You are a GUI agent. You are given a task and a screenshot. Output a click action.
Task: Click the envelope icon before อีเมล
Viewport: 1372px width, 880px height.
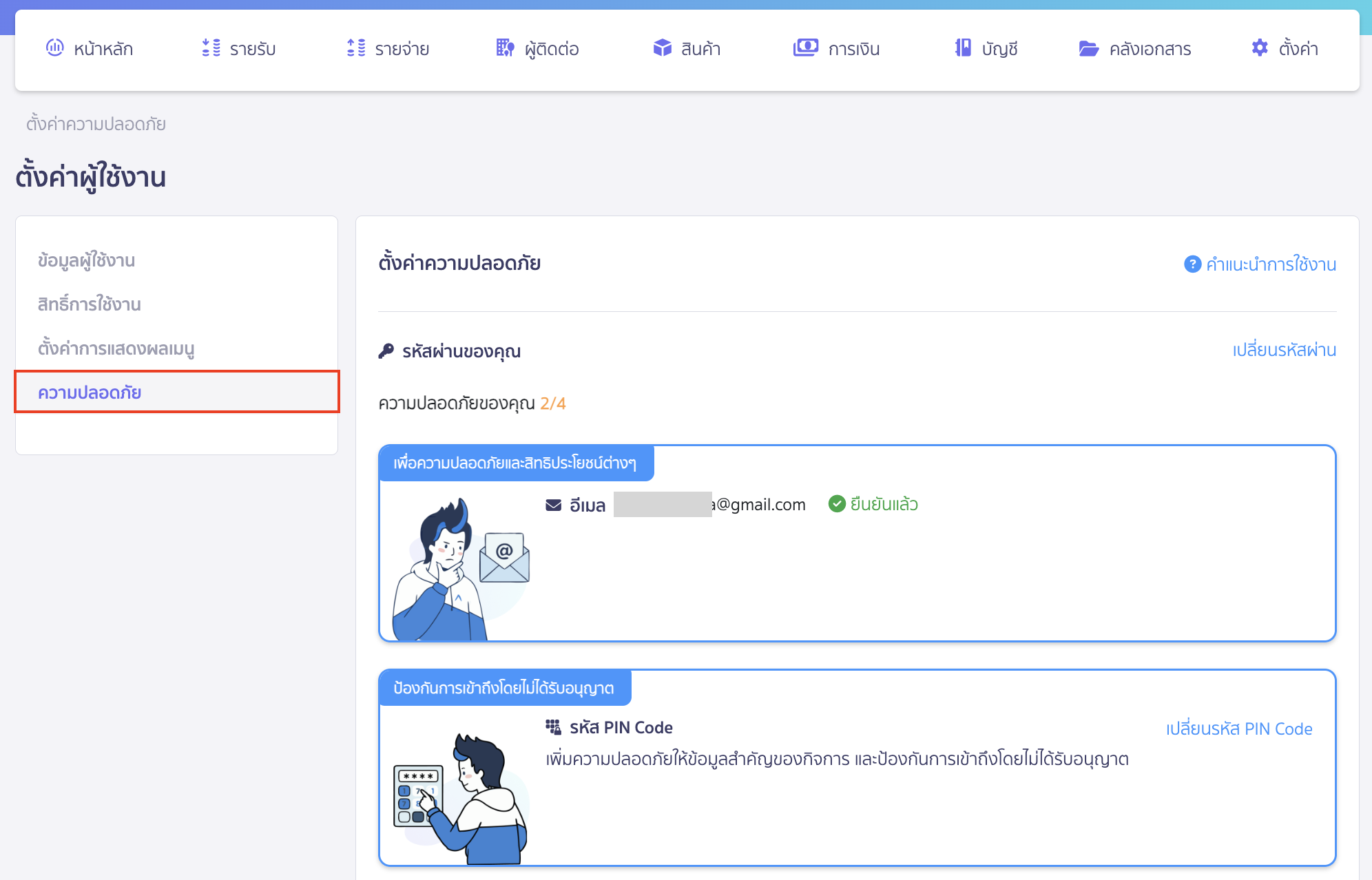tap(553, 504)
